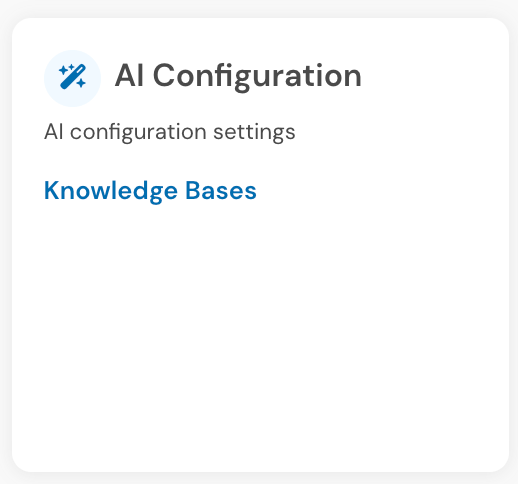Click the AI Configuration card's circular wand icon

click(x=72, y=78)
